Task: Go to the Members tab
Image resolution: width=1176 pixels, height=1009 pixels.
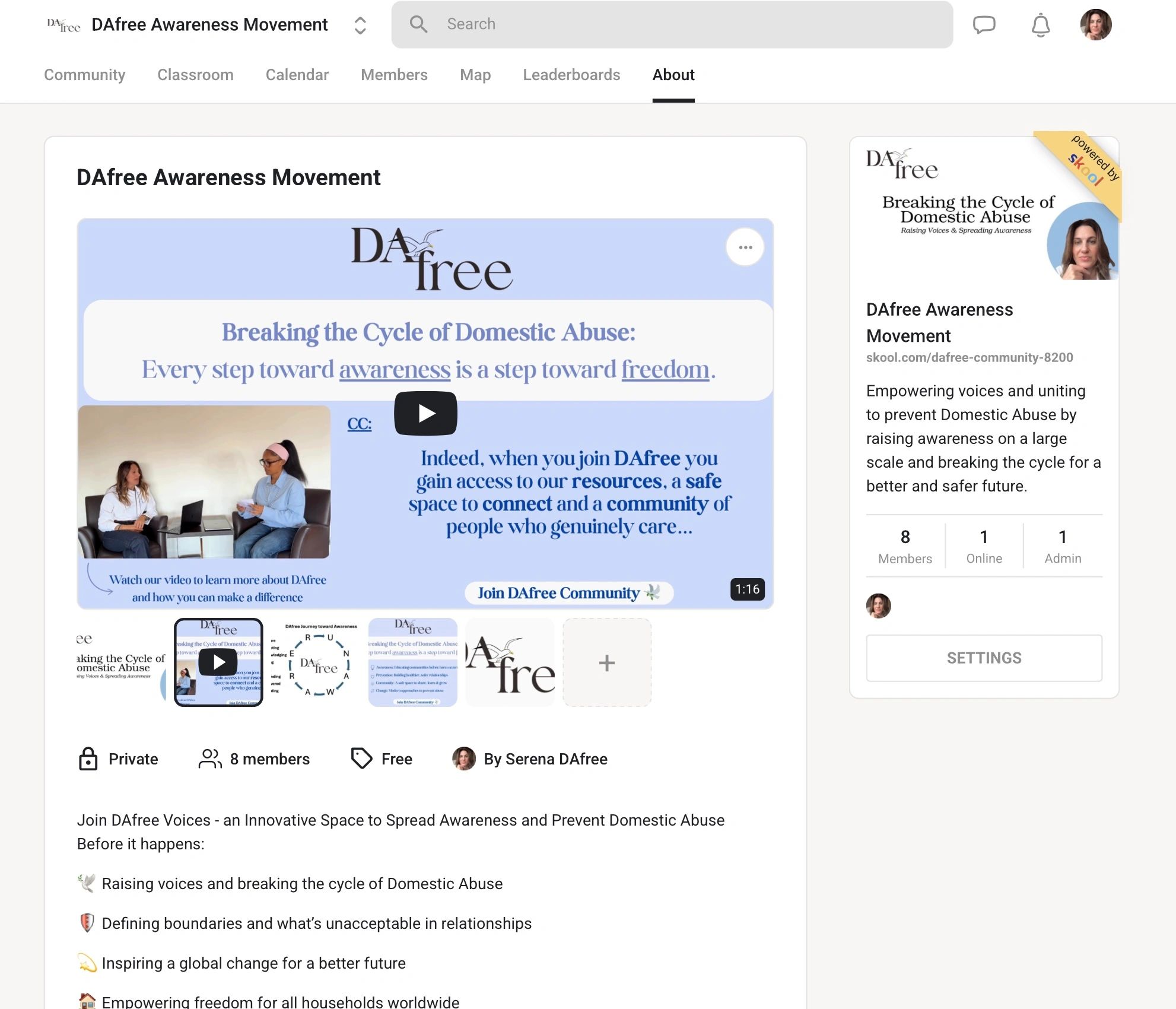Action: (x=394, y=75)
